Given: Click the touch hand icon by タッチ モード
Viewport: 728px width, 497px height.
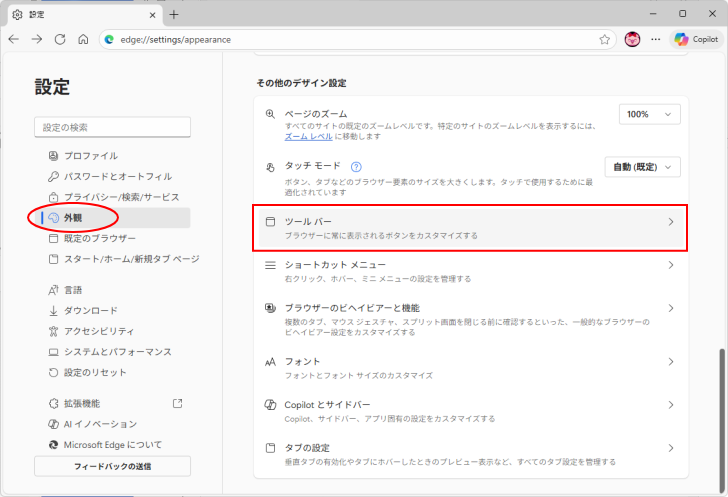Looking at the screenshot, I should (x=270, y=167).
